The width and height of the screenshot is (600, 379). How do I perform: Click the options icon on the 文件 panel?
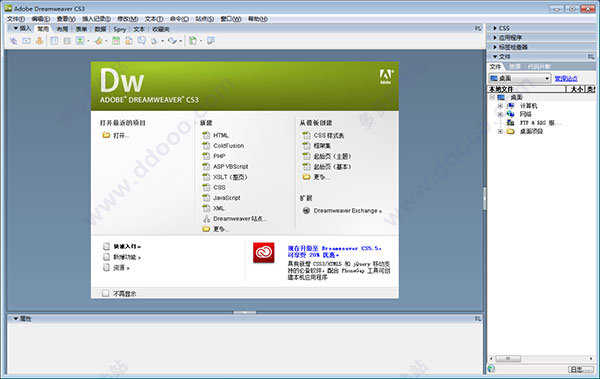[591, 57]
